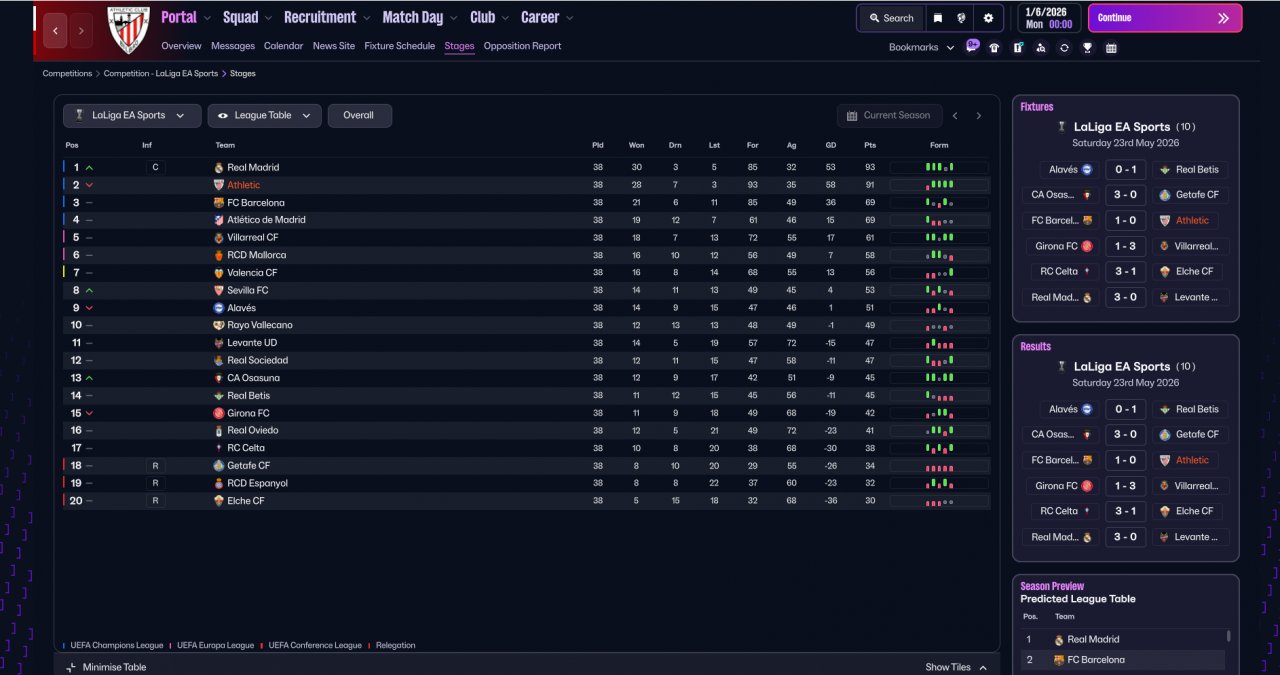Click the Search button

pyautogui.click(x=891, y=18)
